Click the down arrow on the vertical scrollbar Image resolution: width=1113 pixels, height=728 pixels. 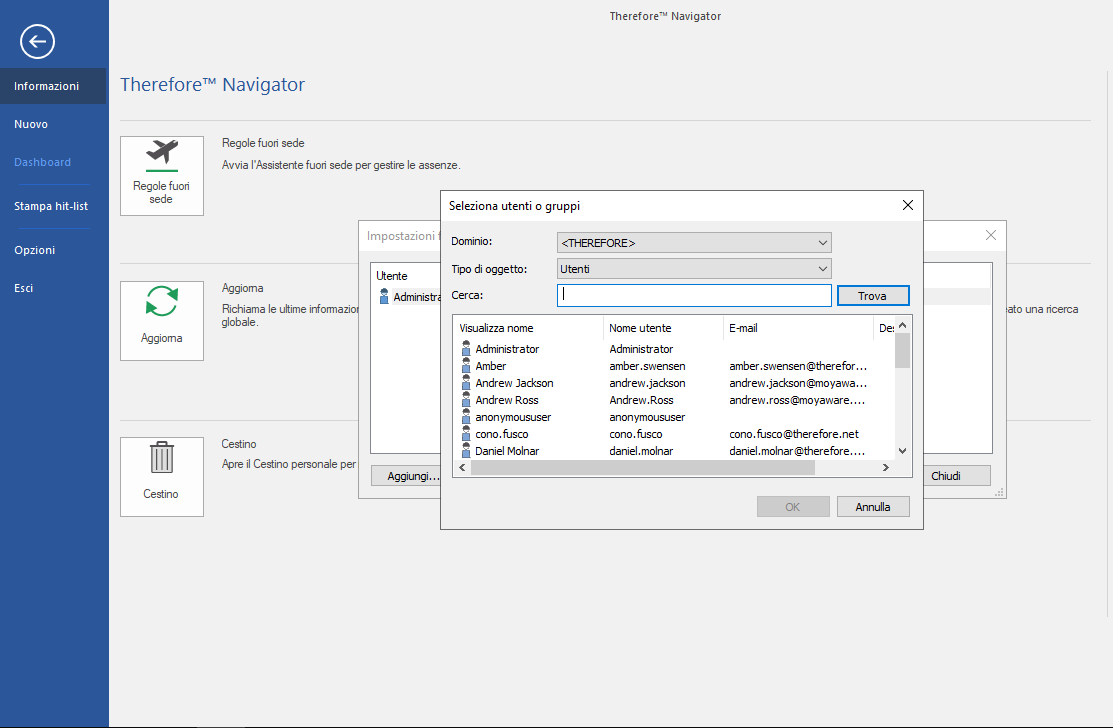pos(901,450)
